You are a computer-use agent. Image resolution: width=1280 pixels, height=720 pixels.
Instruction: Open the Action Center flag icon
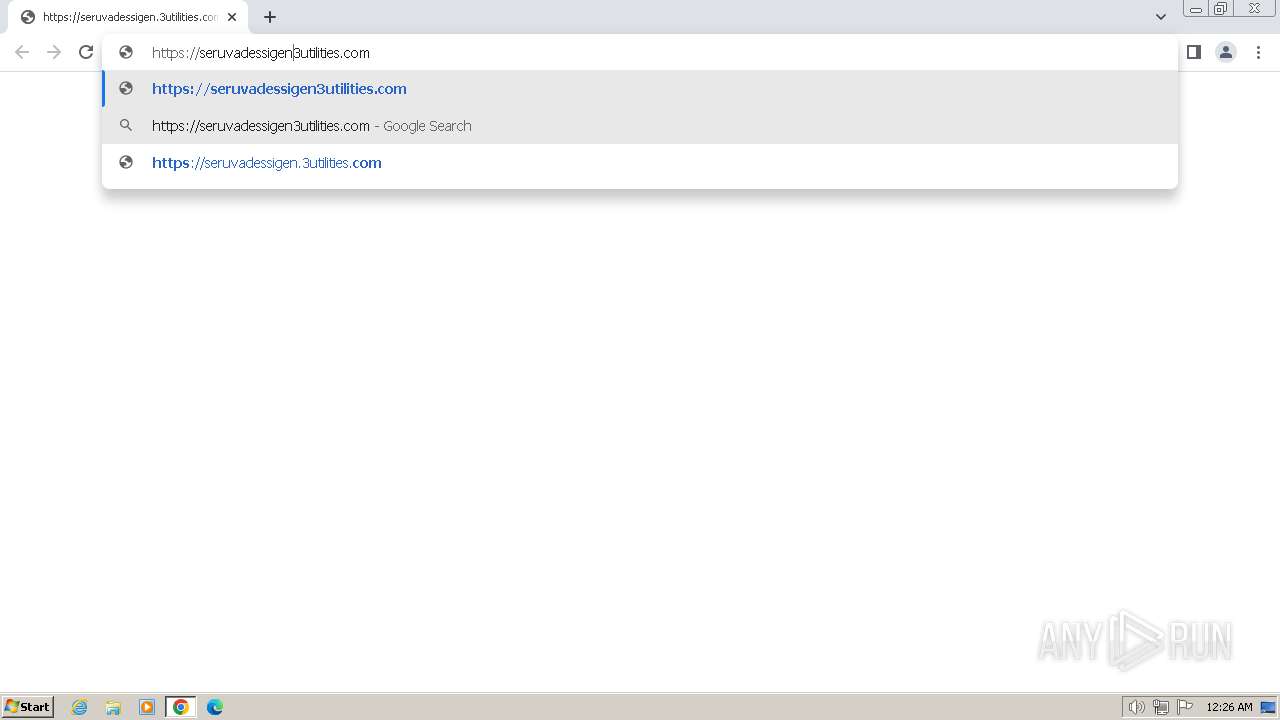(1185, 707)
